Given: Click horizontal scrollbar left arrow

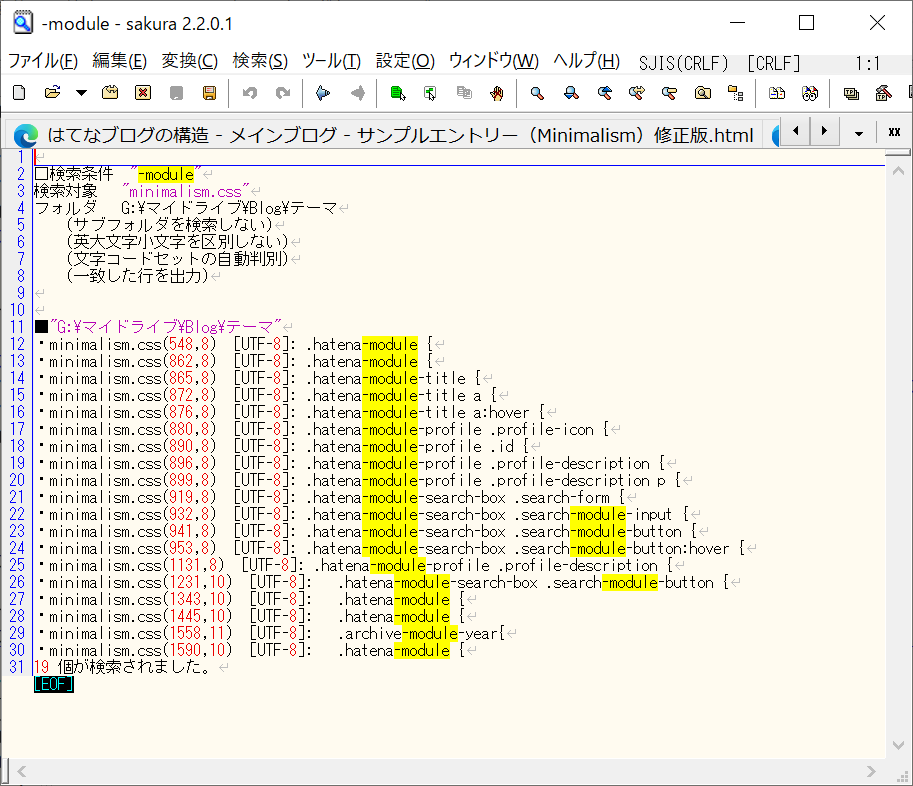Looking at the screenshot, I should tap(22, 772).
